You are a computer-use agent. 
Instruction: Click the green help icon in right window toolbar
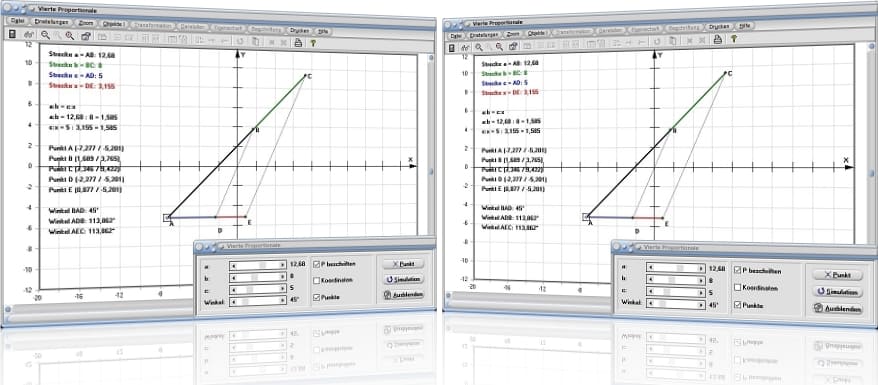[x=733, y=39]
